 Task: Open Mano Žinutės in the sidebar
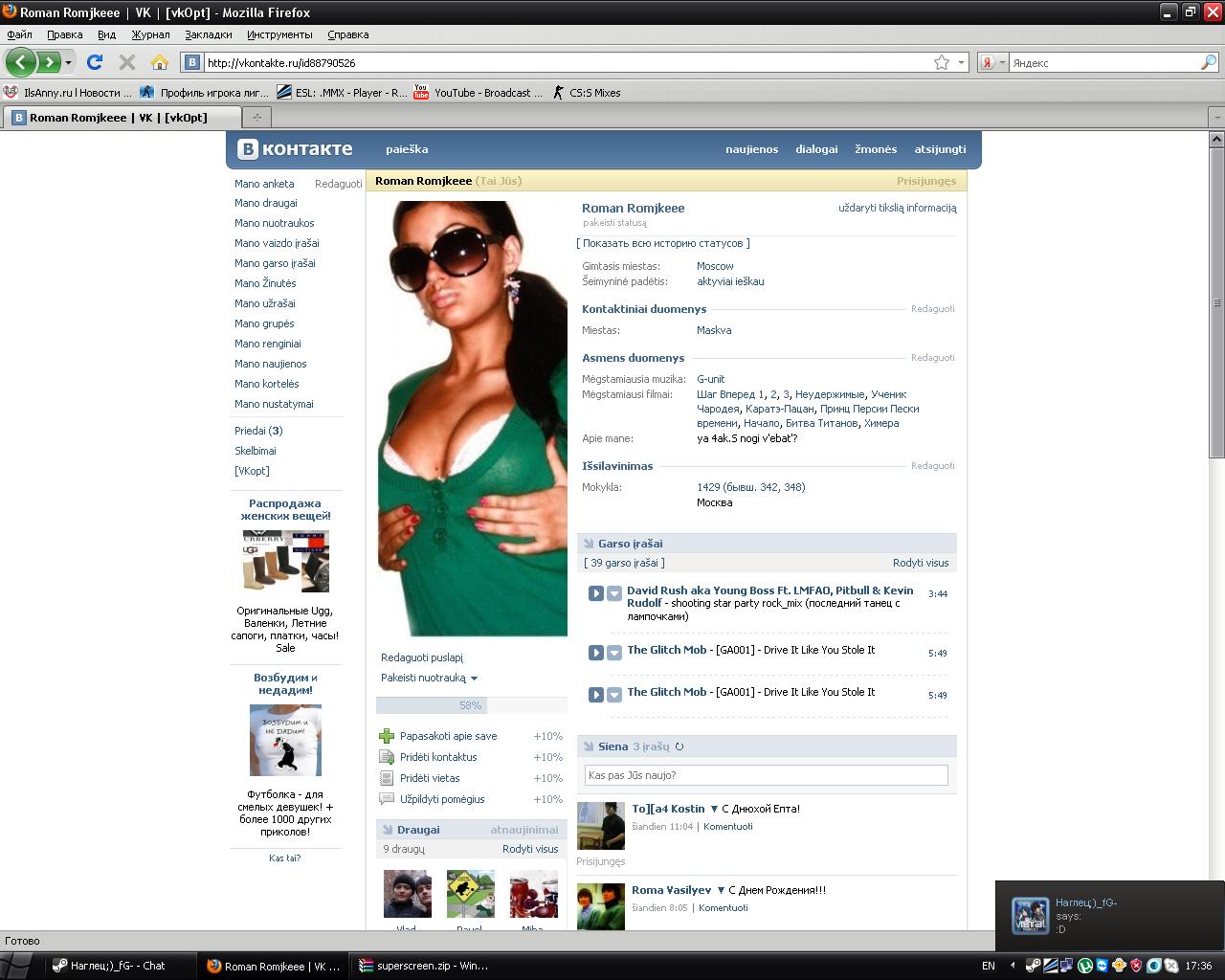[x=265, y=283]
